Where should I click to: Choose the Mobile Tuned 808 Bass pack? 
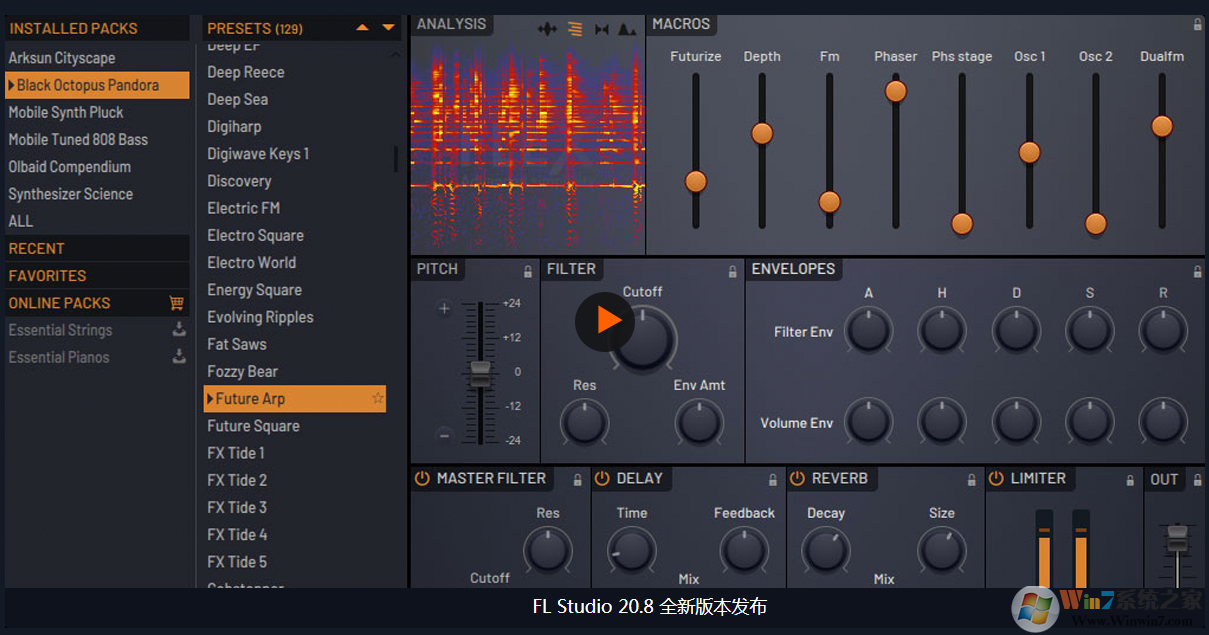(78, 140)
